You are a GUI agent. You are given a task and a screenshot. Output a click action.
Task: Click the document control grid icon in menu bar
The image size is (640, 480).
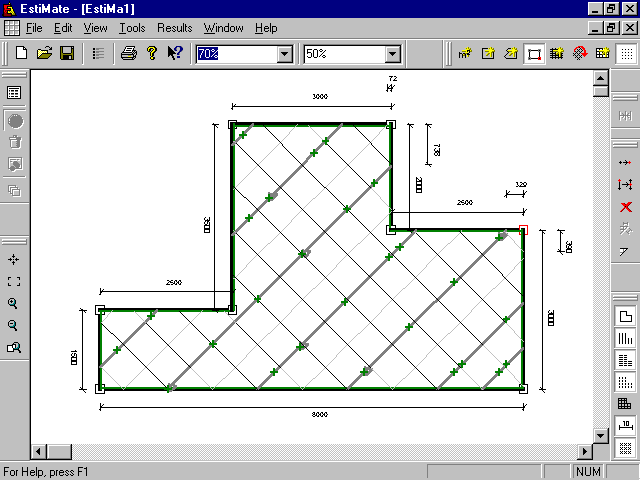pos(11,28)
